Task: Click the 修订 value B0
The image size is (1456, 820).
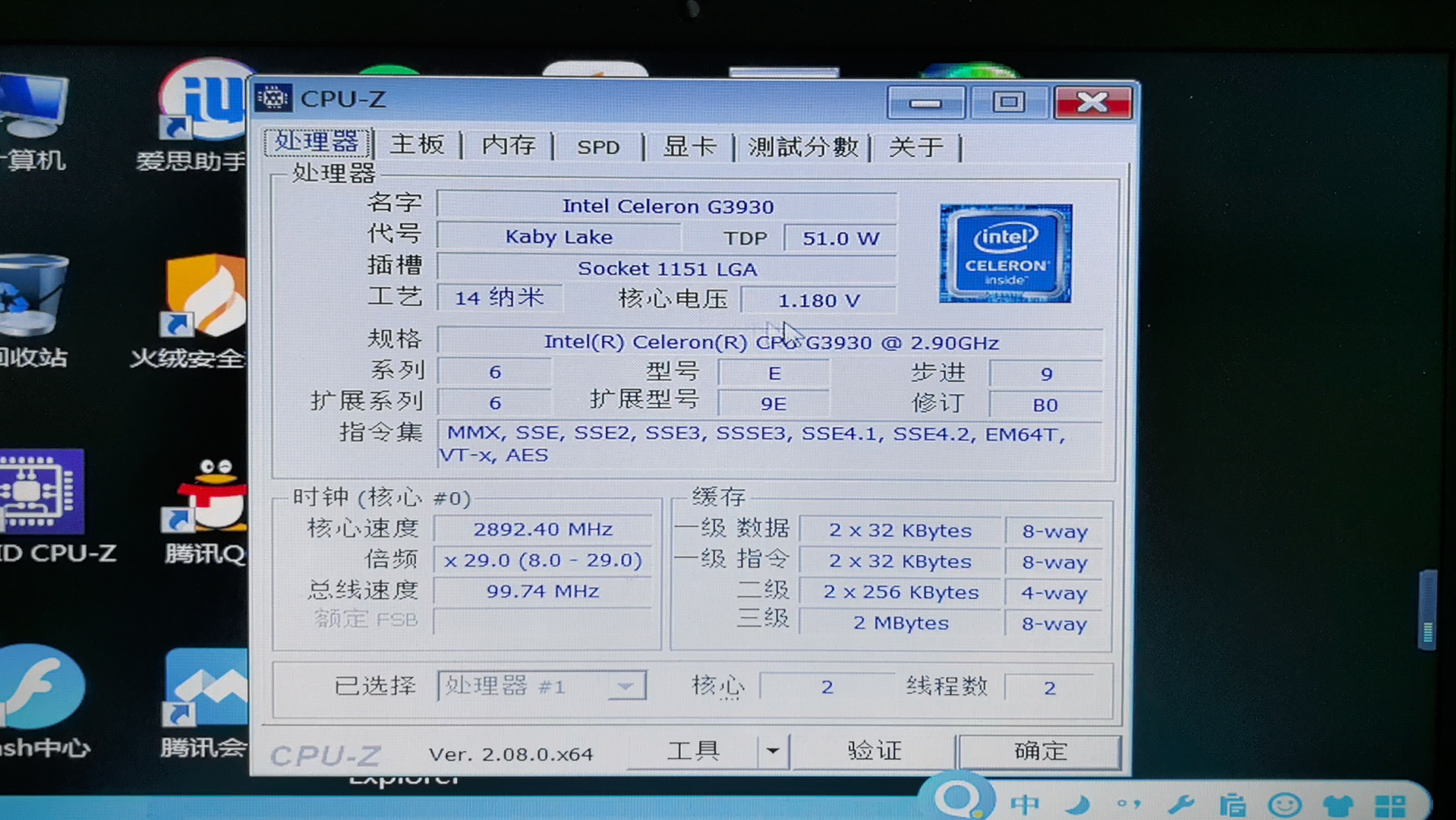Action: 1045,405
